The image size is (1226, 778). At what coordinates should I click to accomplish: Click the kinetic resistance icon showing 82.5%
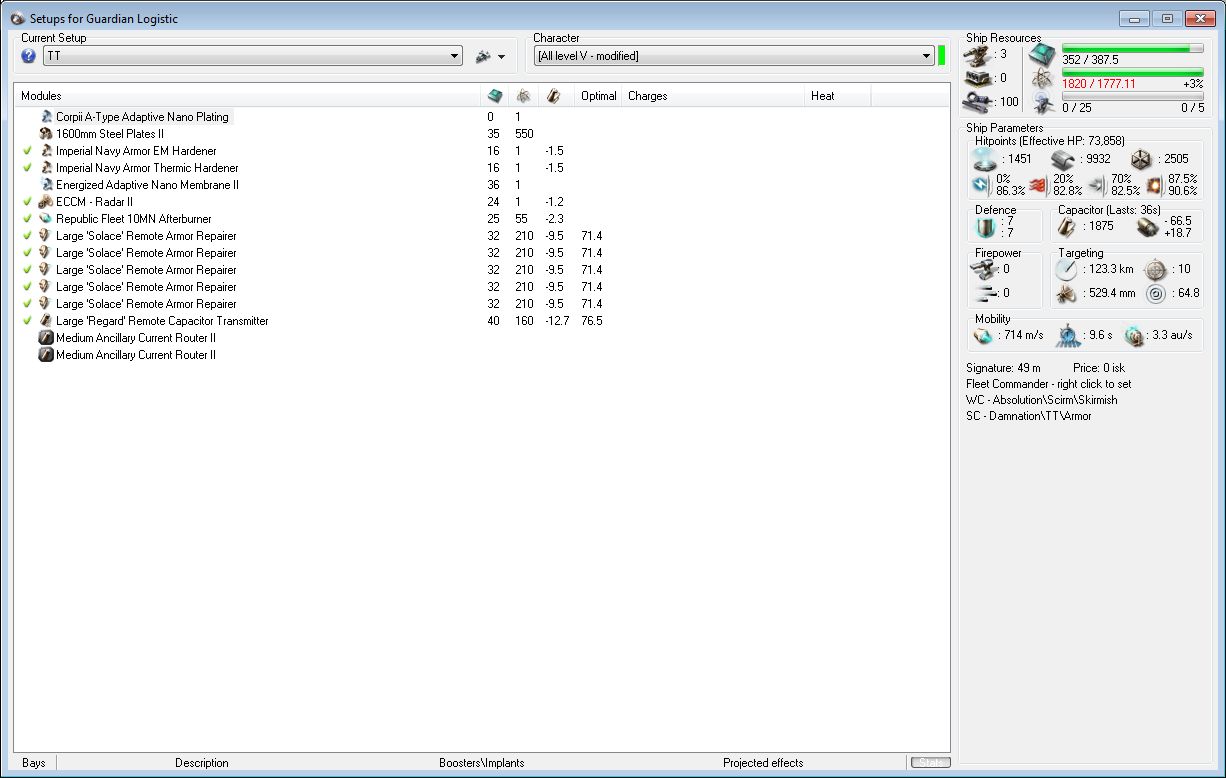point(1097,184)
